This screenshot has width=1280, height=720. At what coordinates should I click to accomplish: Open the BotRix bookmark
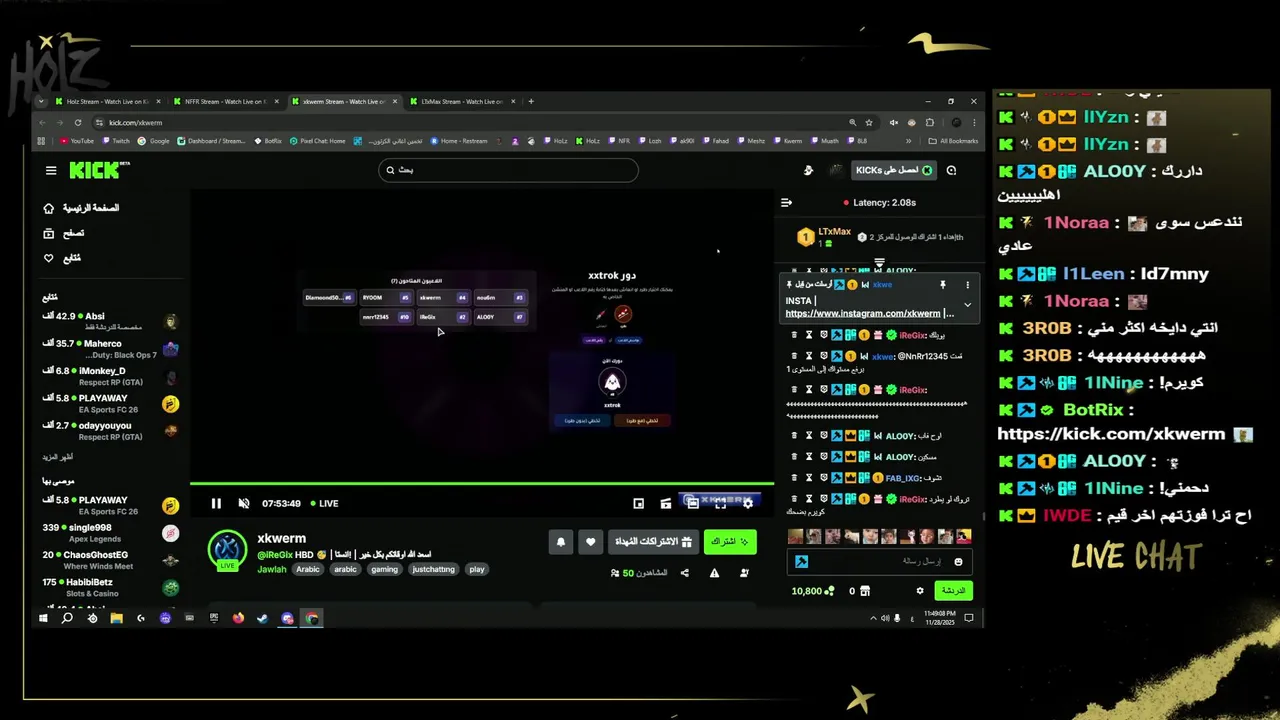pyautogui.click(x=268, y=141)
